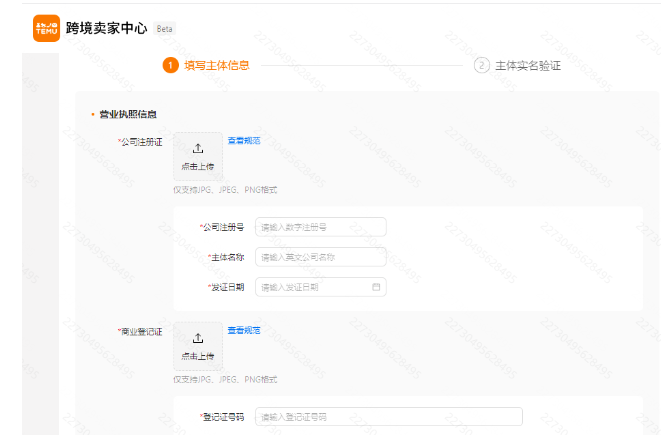Focus the 主体名称 company name field

(x=320, y=257)
